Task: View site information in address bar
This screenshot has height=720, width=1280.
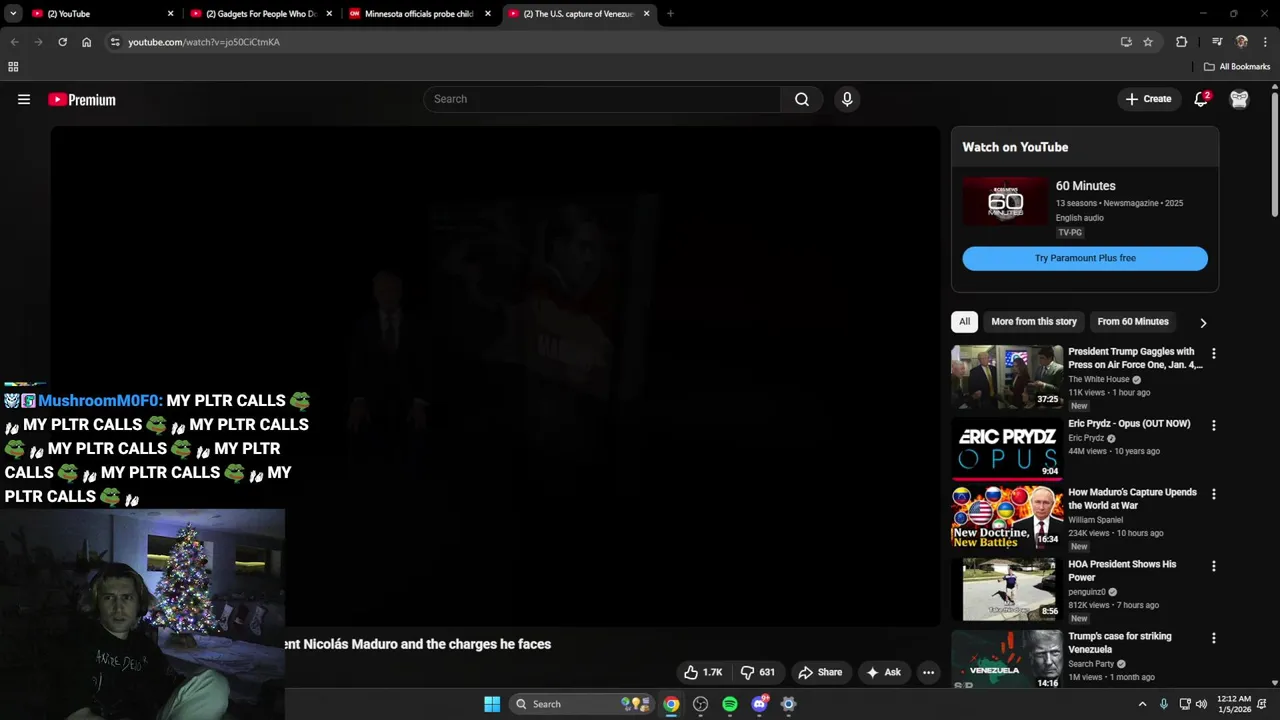Action: pos(115,42)
